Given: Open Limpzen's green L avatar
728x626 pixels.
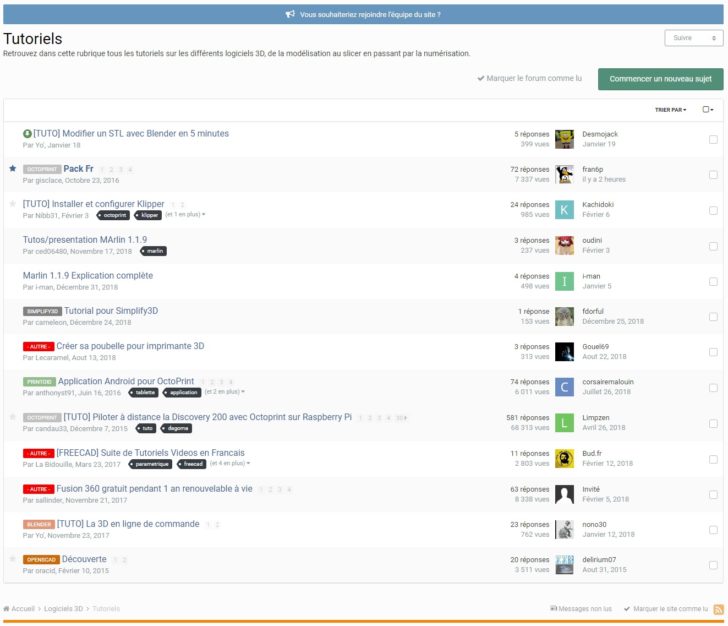Looking at the screenshot, I should tap(564, 423).
